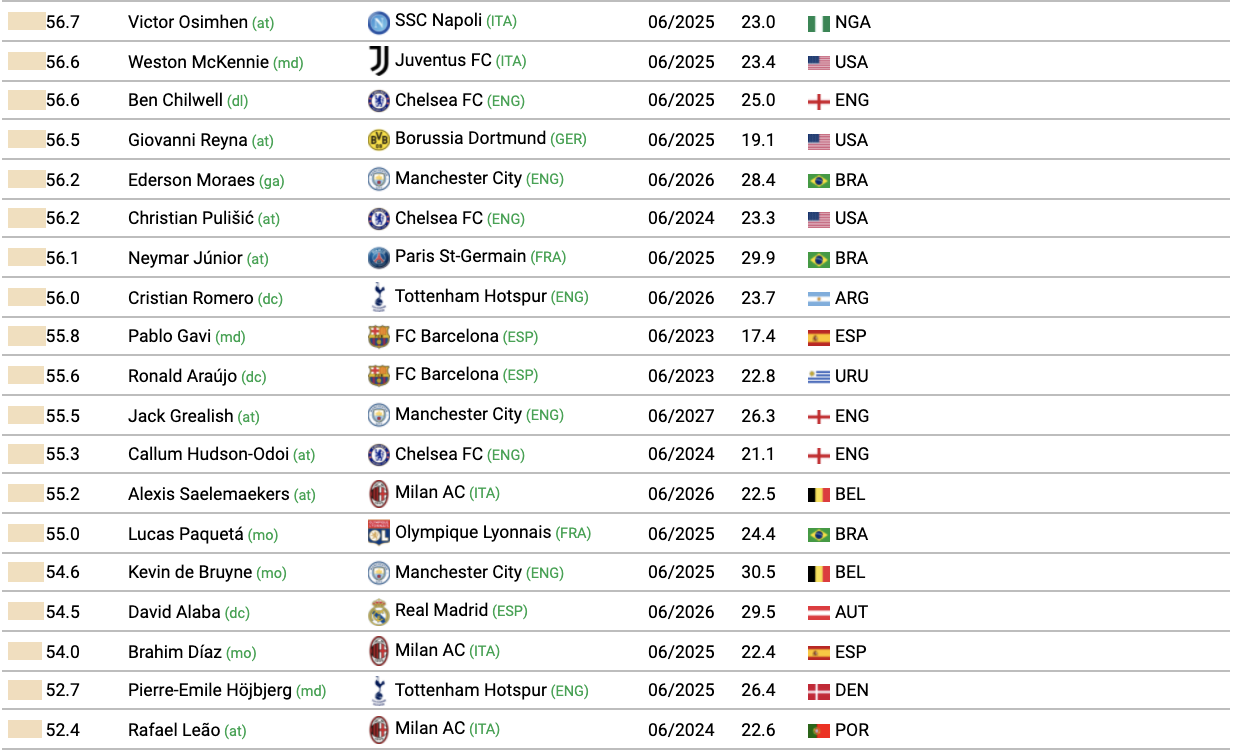Open the Borussia Dortmund club name link

(470, 139)
